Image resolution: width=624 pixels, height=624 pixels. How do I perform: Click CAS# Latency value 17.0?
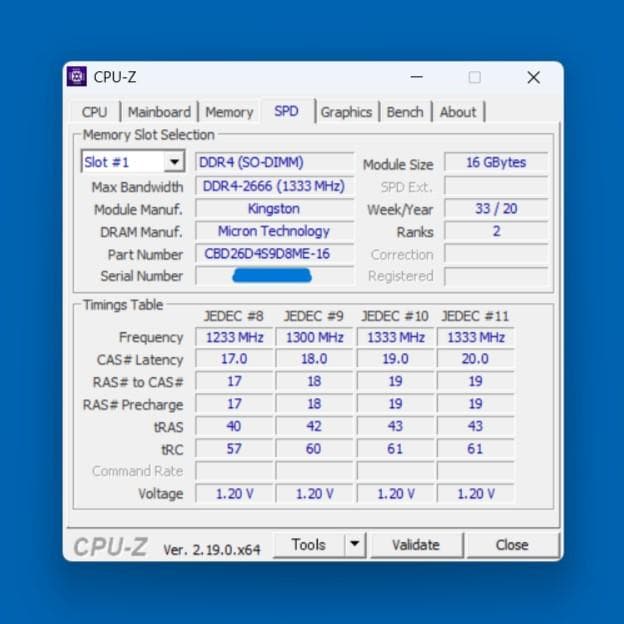click(x=234, y=359)
